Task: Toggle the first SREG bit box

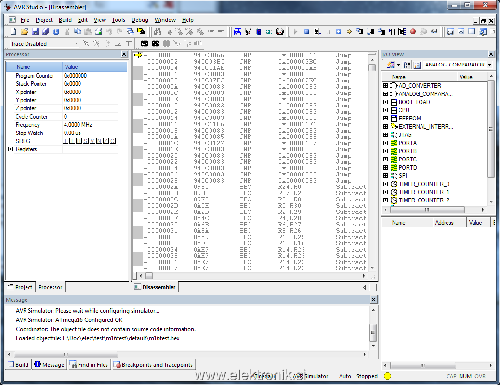Action: pos(66,141)
